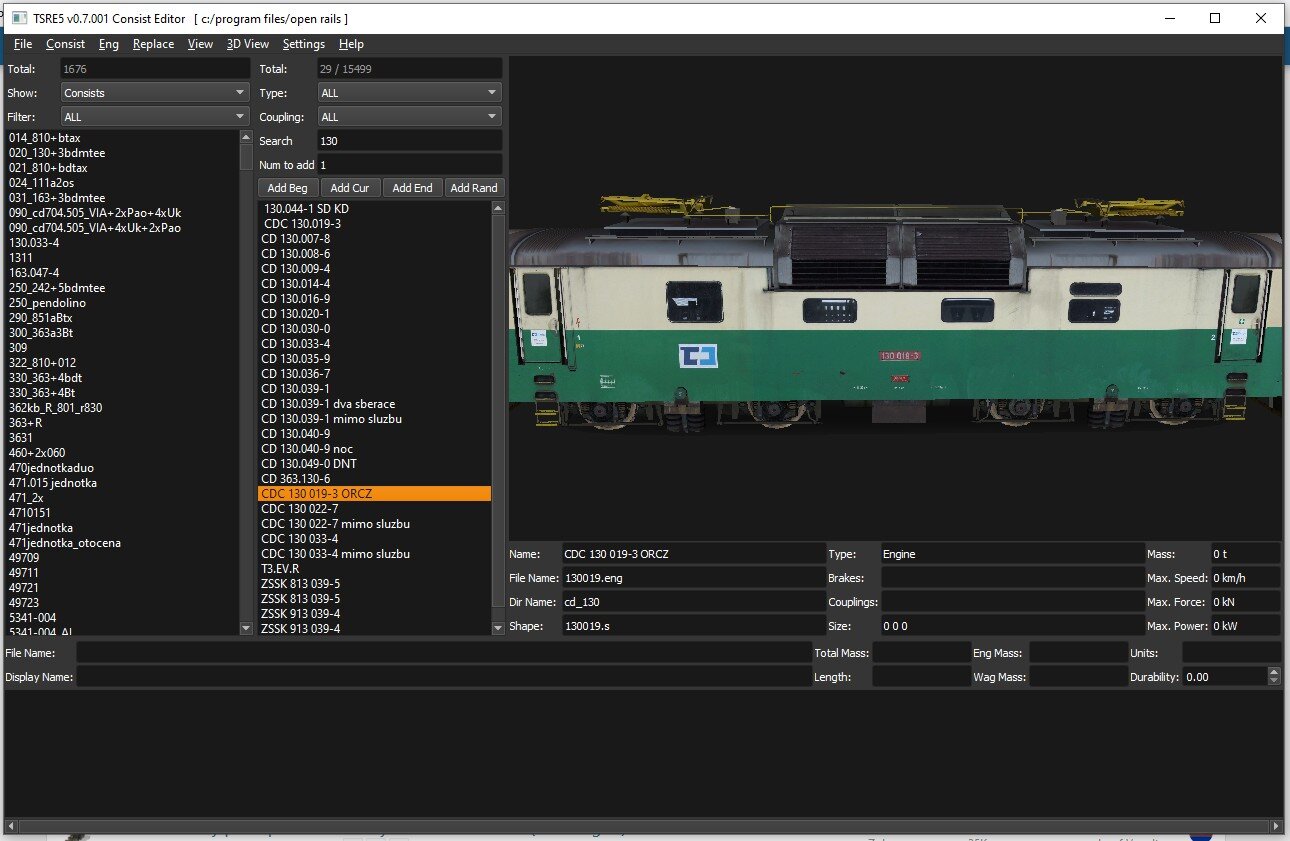Decrease the Durability value with down arrow

pyautogui.click(x=1273, y=681)
